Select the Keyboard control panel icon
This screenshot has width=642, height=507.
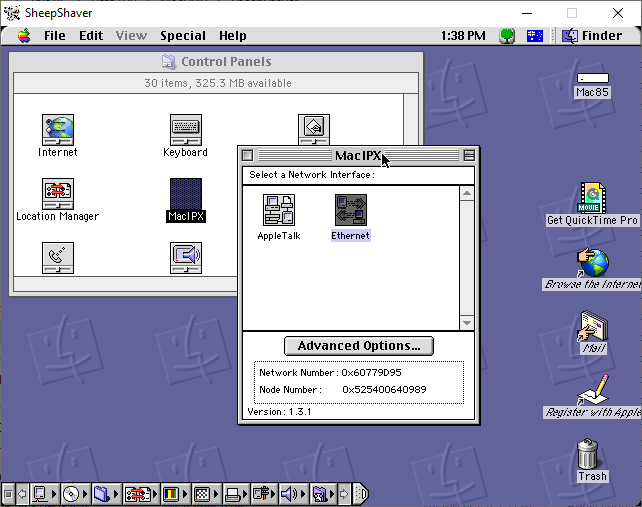pyautogui.click(x=185, y=130)
